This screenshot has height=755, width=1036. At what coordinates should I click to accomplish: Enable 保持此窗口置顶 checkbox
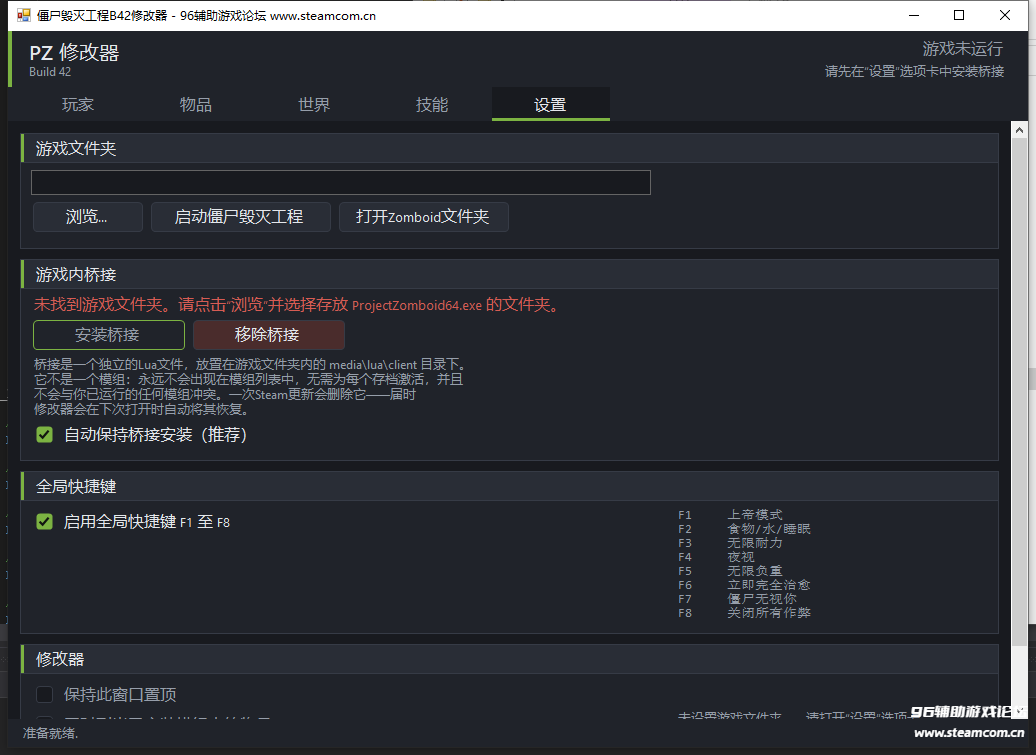(44, 694)
